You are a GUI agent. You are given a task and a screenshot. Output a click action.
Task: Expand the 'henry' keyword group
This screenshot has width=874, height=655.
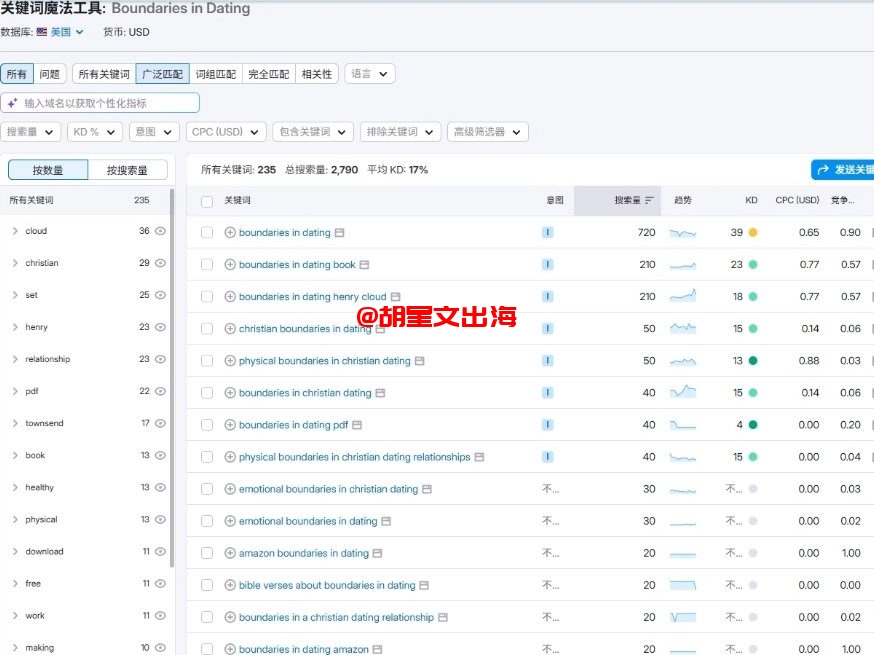point(15,327)
